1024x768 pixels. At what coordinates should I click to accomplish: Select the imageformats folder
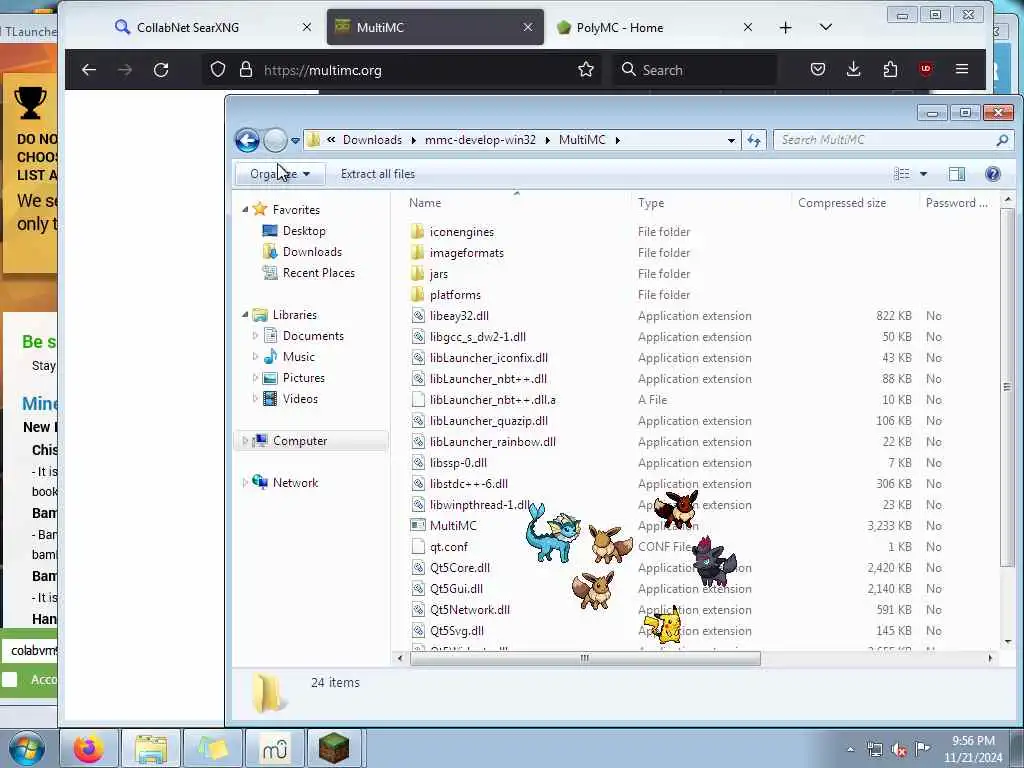(466, 253)
